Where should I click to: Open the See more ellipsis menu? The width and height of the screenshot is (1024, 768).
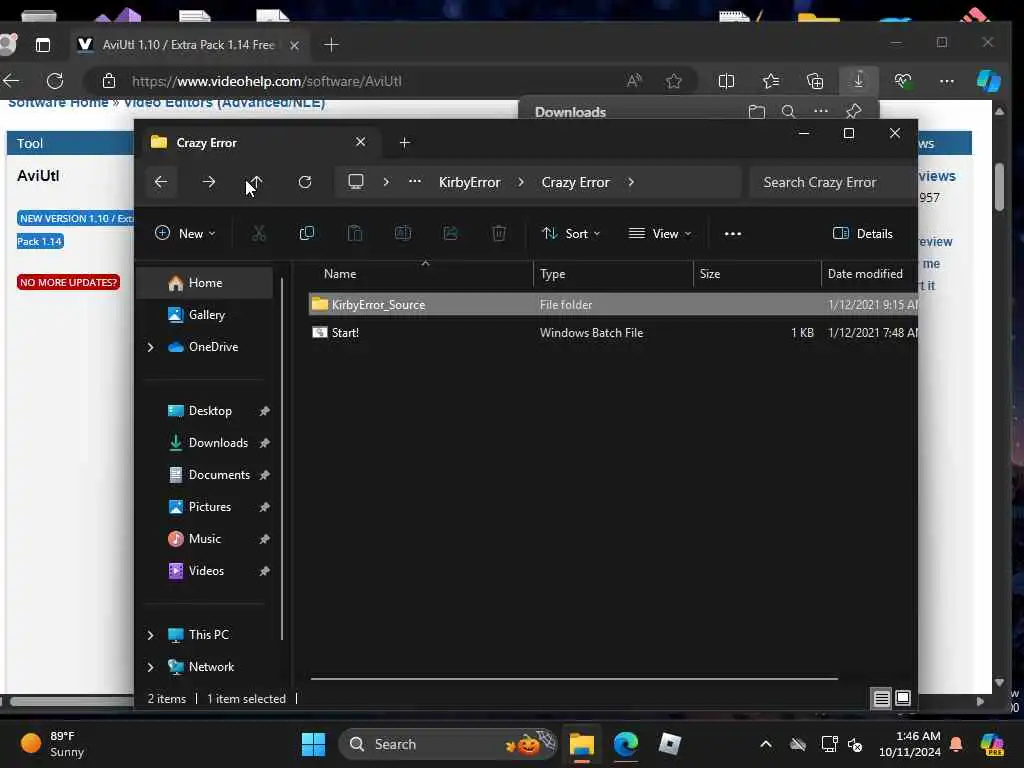pos(733,233)
